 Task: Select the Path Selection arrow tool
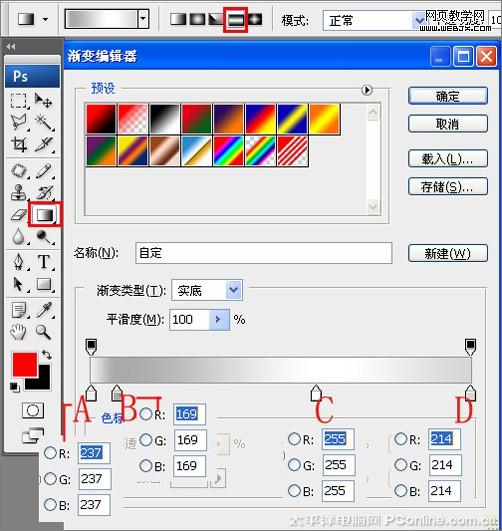(x=19, y=284)
